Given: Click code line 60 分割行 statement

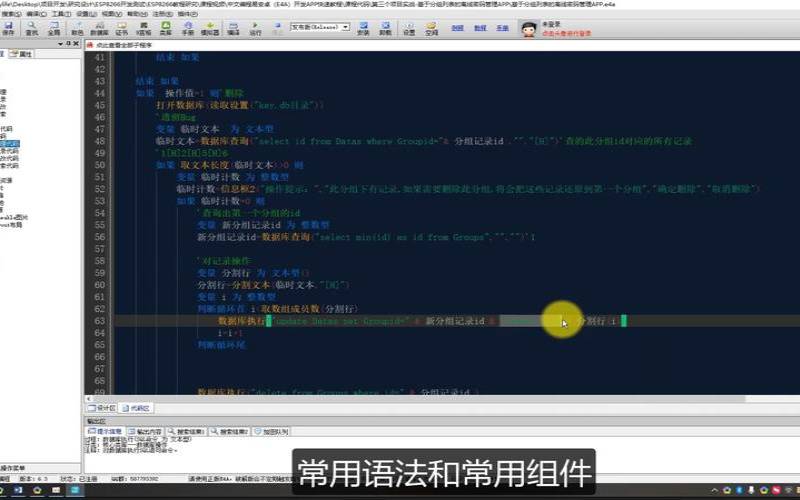Looking at the screenshot, I should click(273, 285).
